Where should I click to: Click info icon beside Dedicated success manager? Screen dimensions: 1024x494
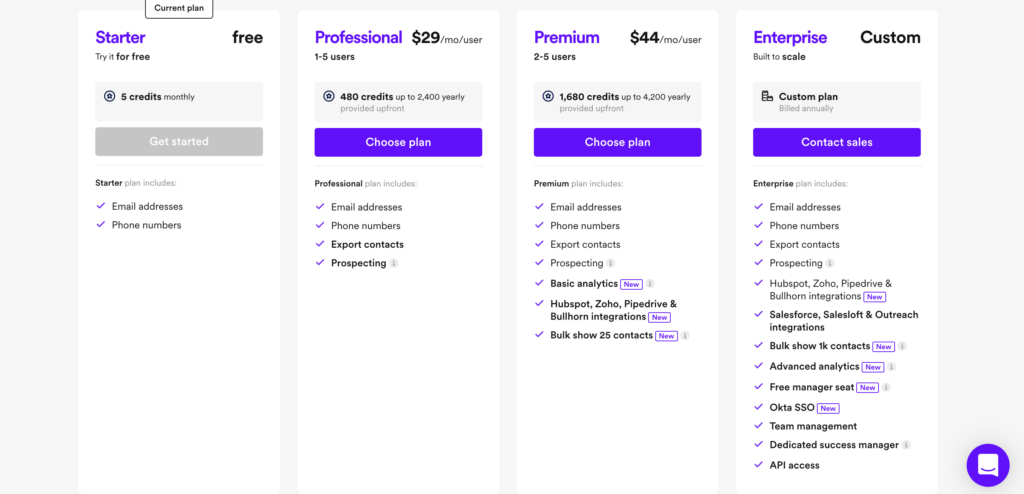click(906, 445)
